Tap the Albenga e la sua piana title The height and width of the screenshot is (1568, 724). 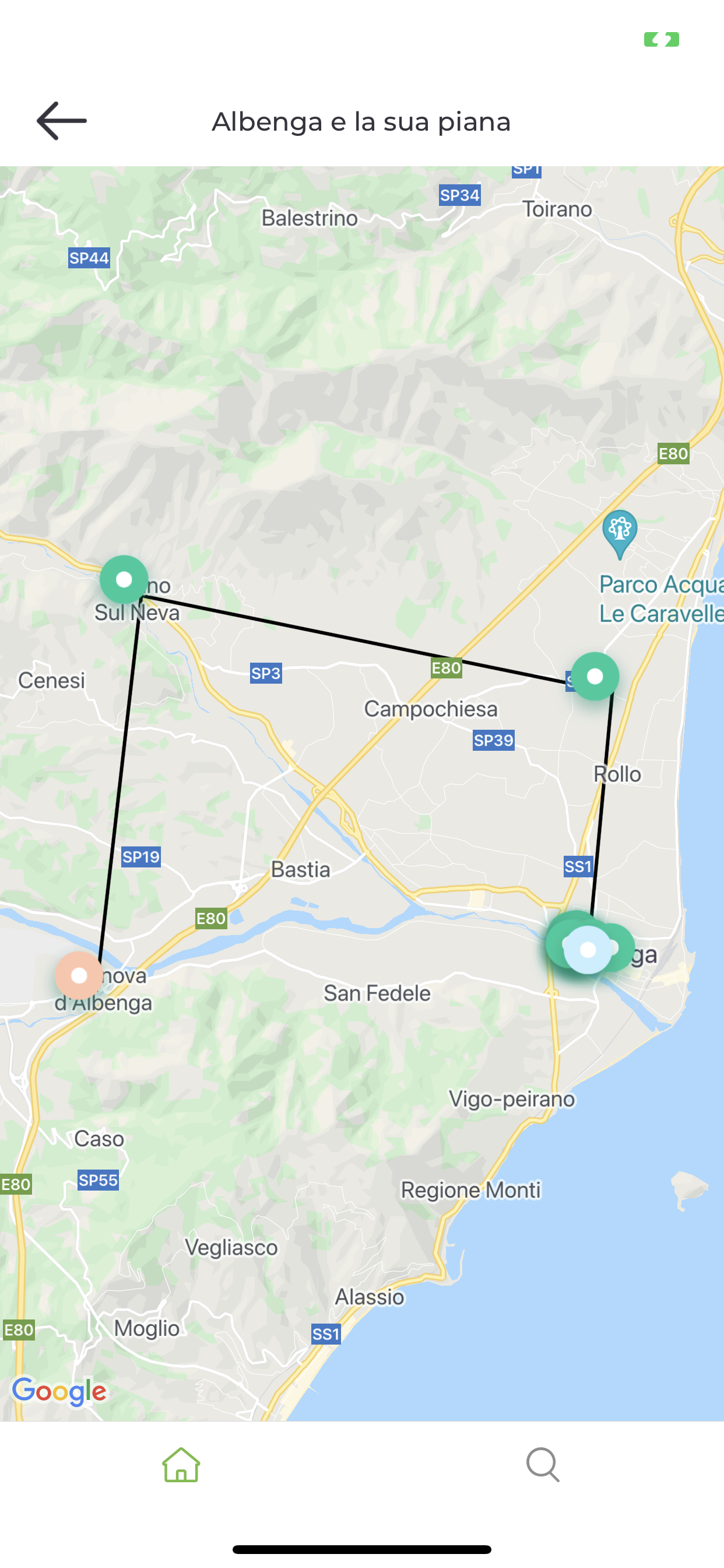361,122
